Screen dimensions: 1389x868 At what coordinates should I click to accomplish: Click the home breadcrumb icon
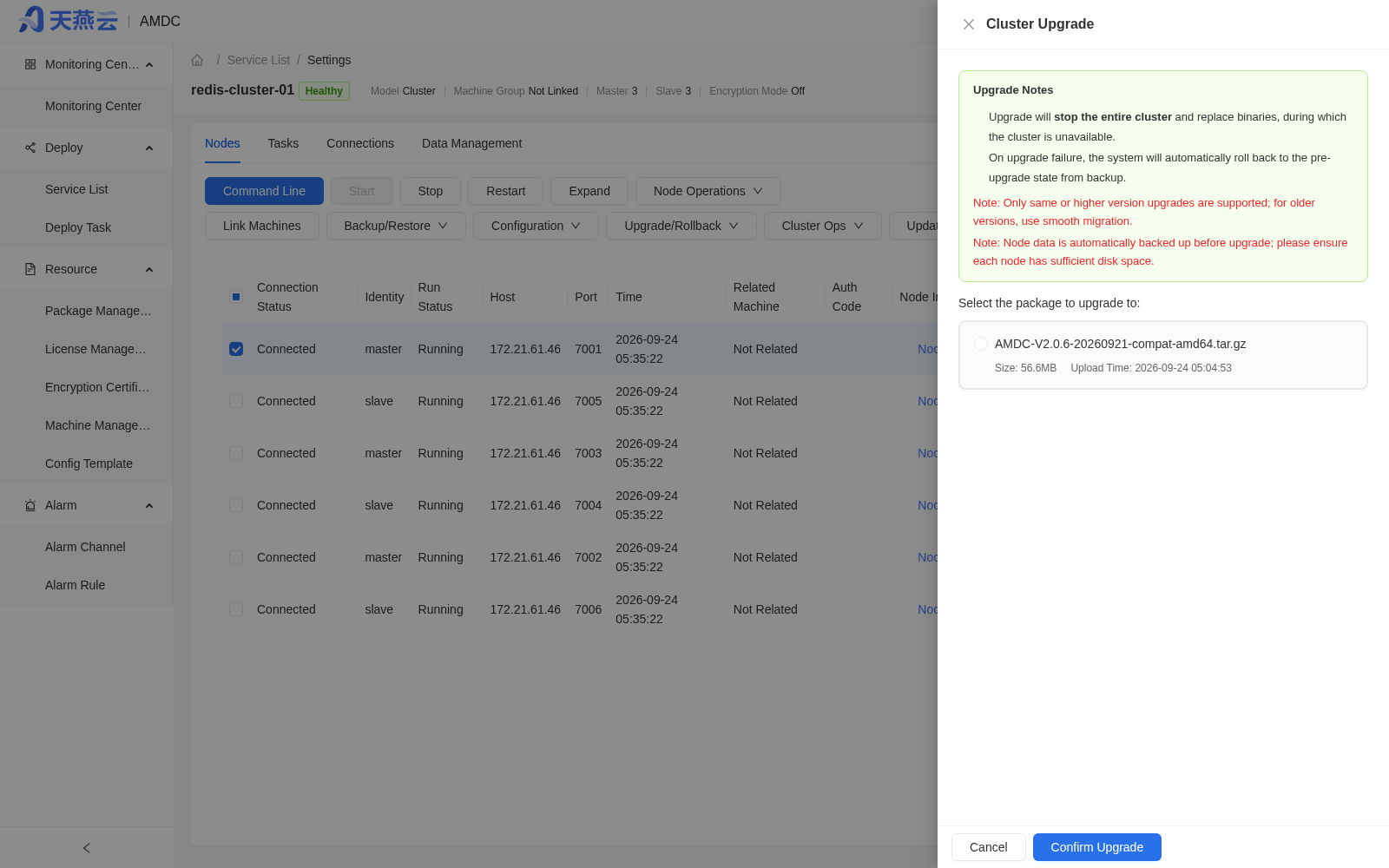pos(197,60)
